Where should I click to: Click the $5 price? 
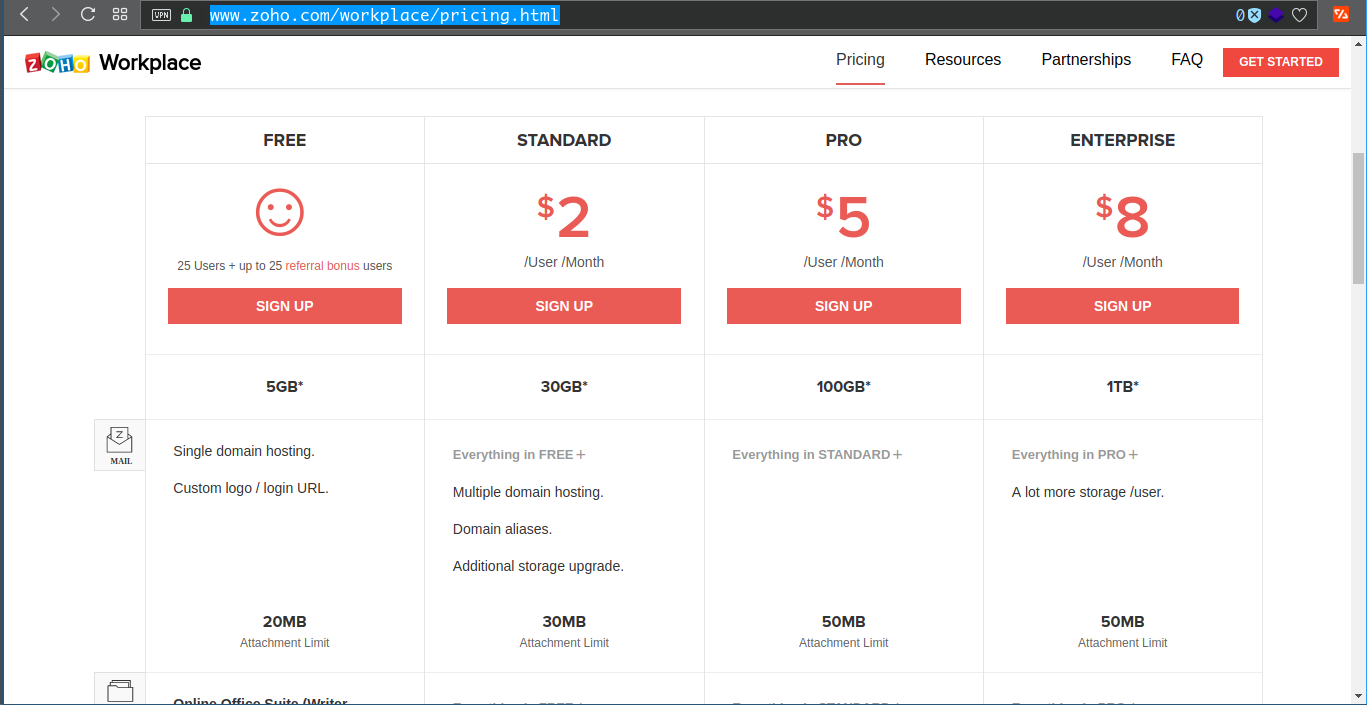[844, 216]
